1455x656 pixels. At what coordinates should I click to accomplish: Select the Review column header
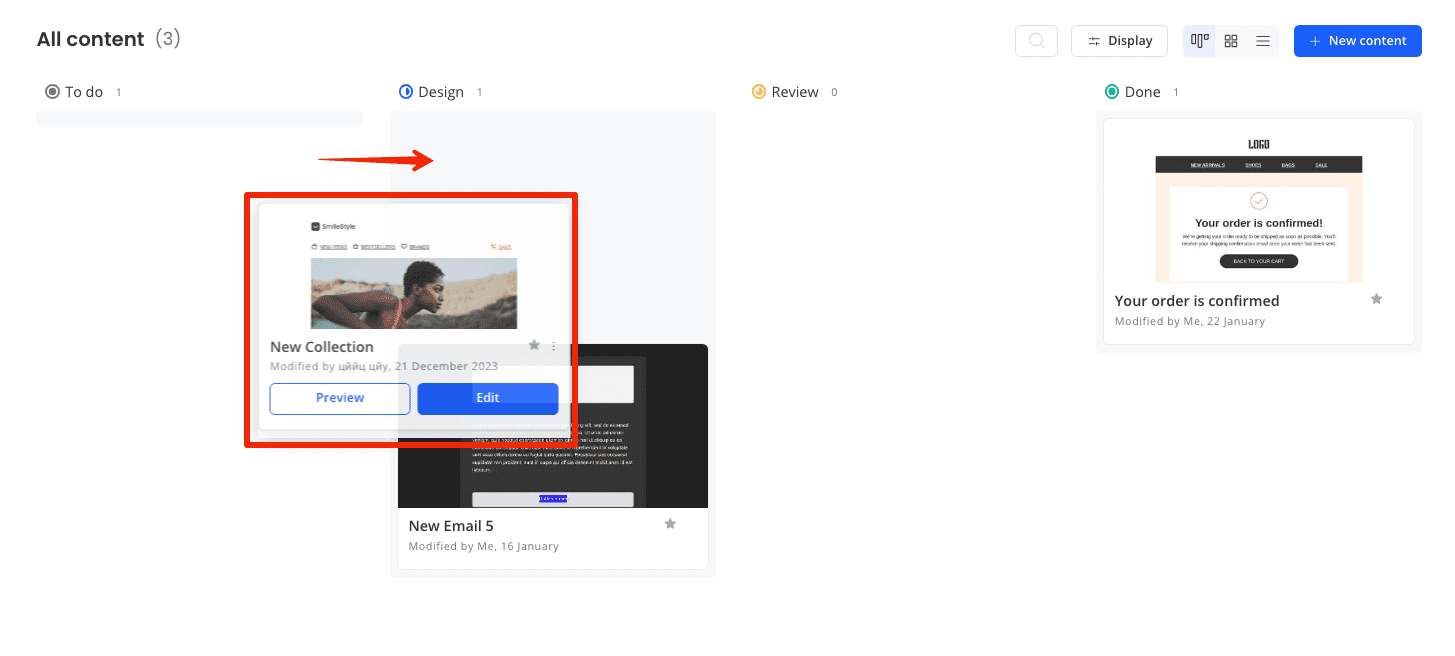point(795,92)
